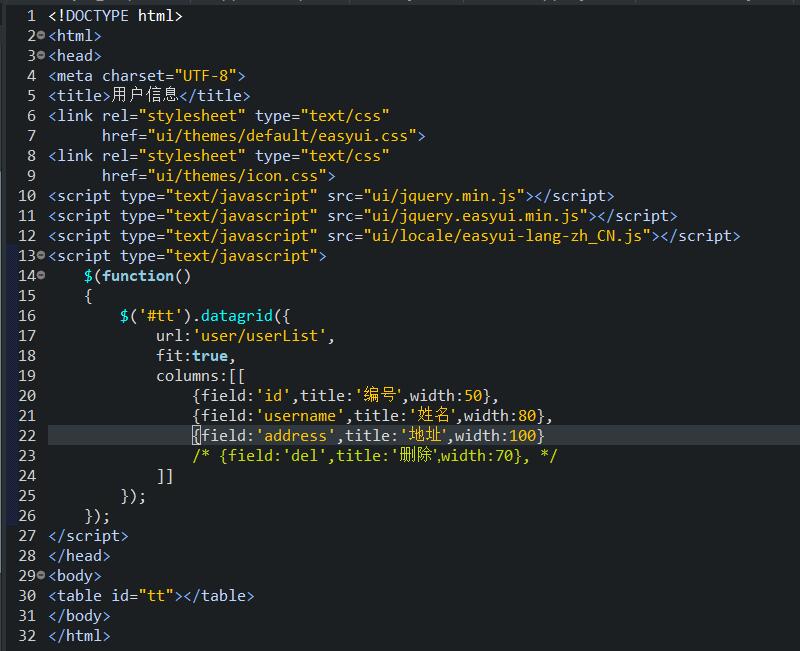This screenshot has width=800, height=651.
Task: Click line number 1 in the gutter
Action: [x=31, y=16]
